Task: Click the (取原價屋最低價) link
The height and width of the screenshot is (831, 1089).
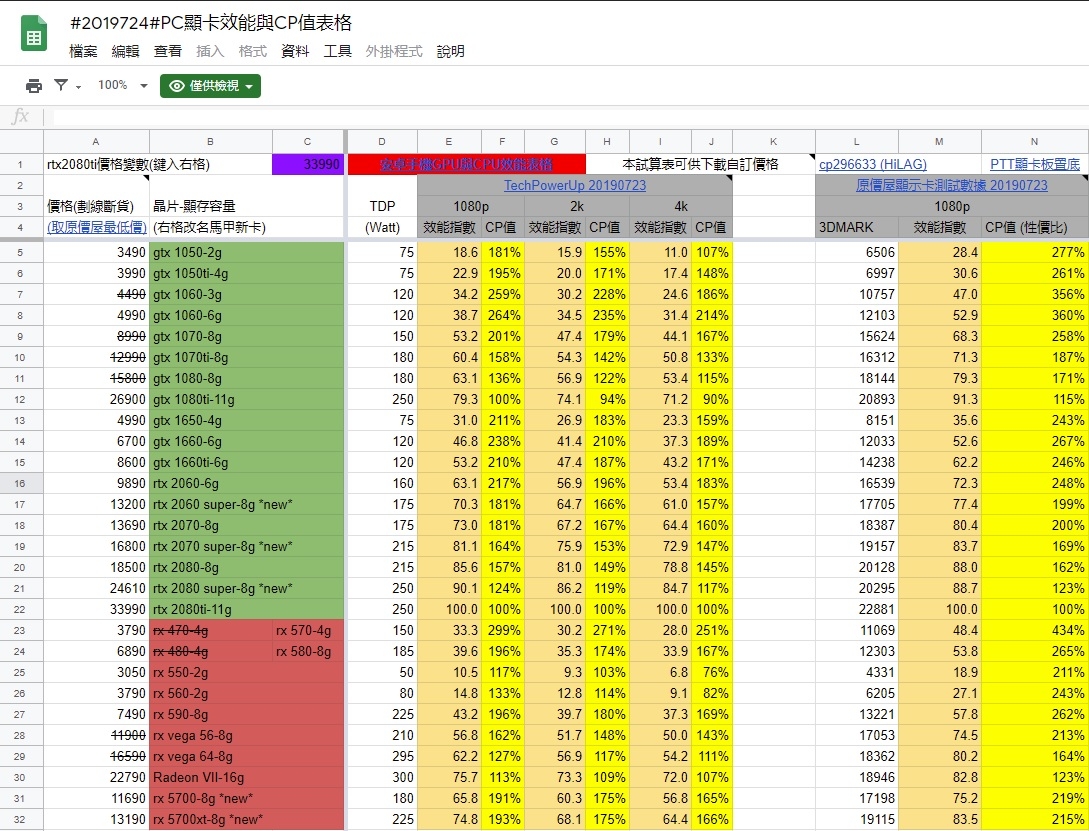Action: click(x=97, y=227)
